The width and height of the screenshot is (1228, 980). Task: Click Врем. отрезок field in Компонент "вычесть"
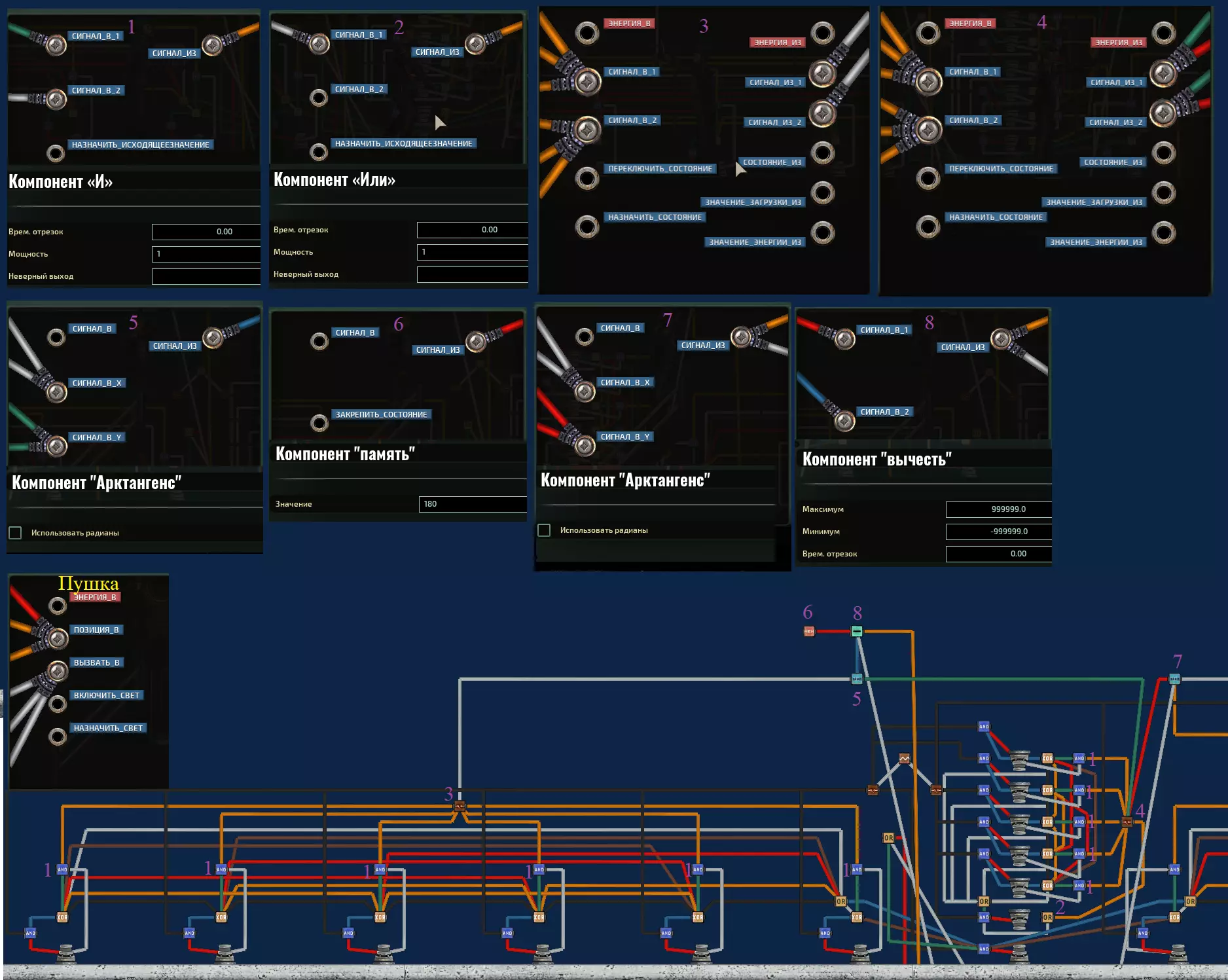[x=999, y=554]
